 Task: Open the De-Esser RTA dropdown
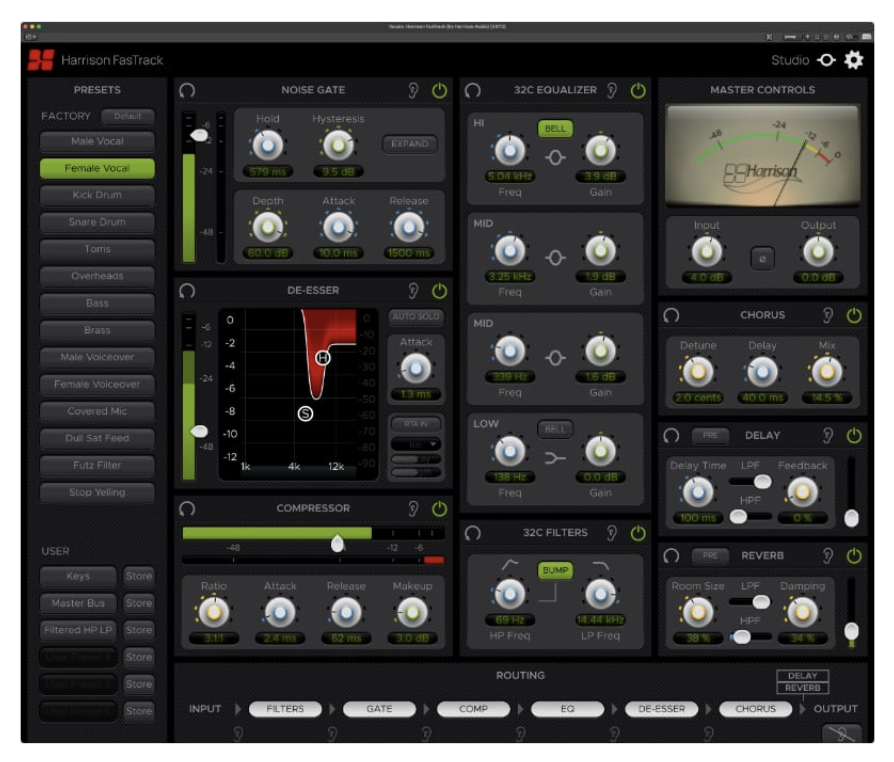point(416,444)
